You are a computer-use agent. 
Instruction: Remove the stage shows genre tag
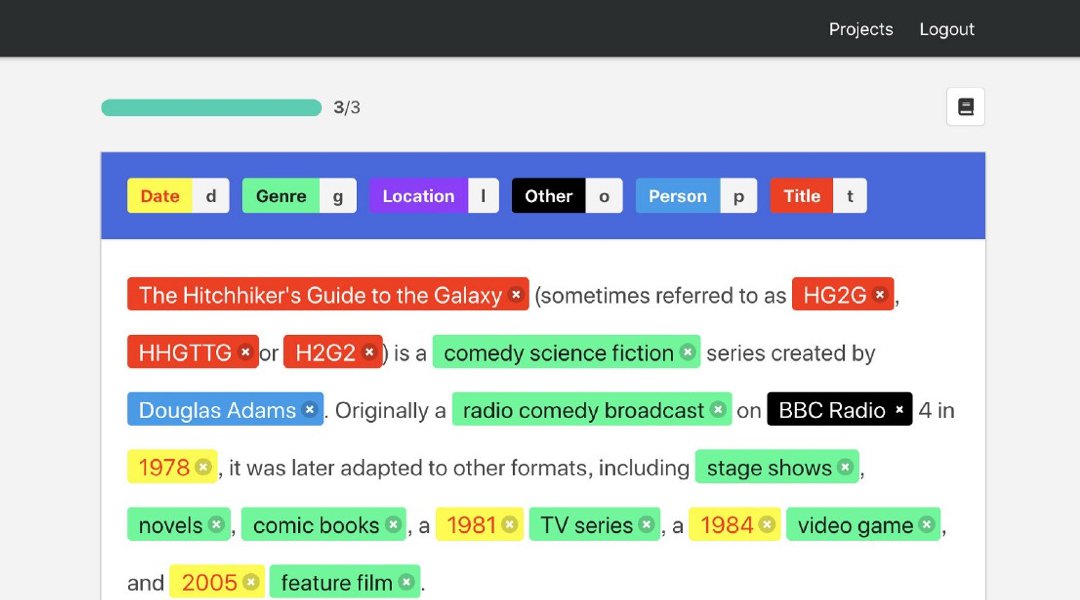click(845, 467)
